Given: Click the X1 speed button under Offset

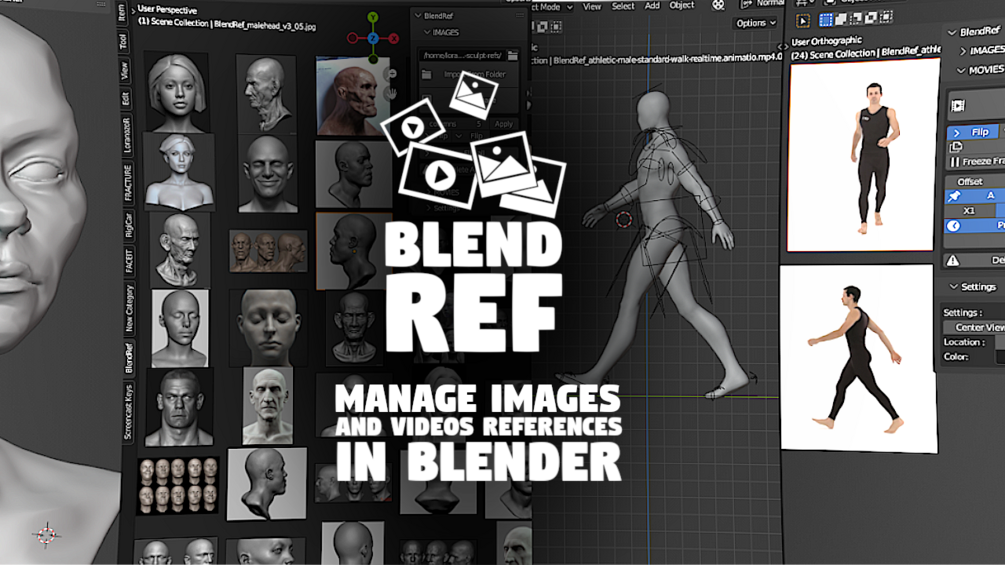Looking at the screenshot, I should coord(969,210).
